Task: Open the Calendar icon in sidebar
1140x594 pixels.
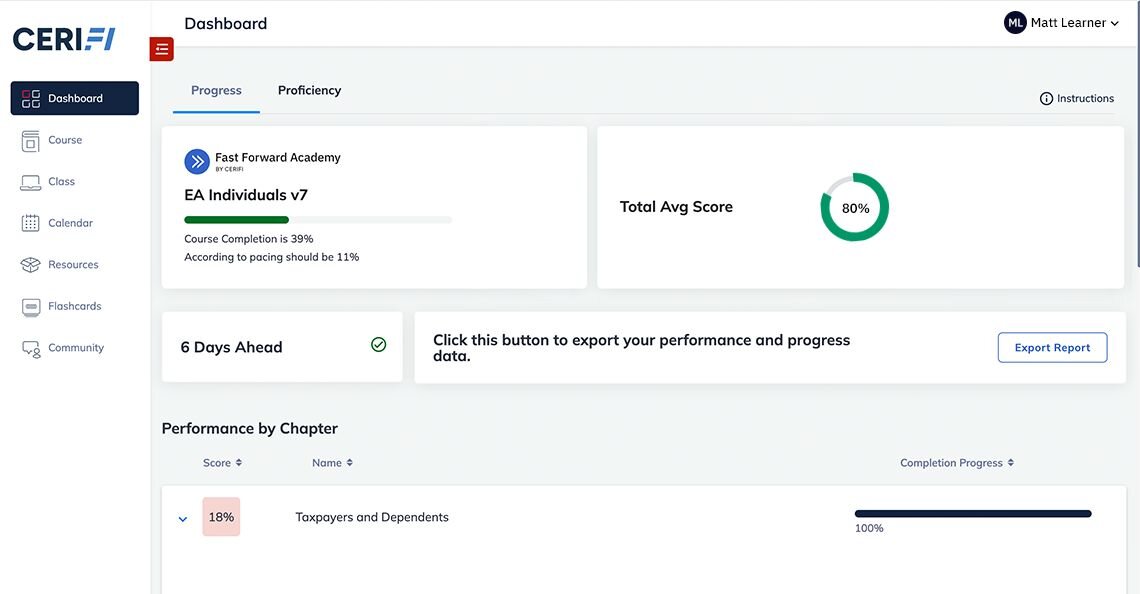Action: tap(31, 224)
